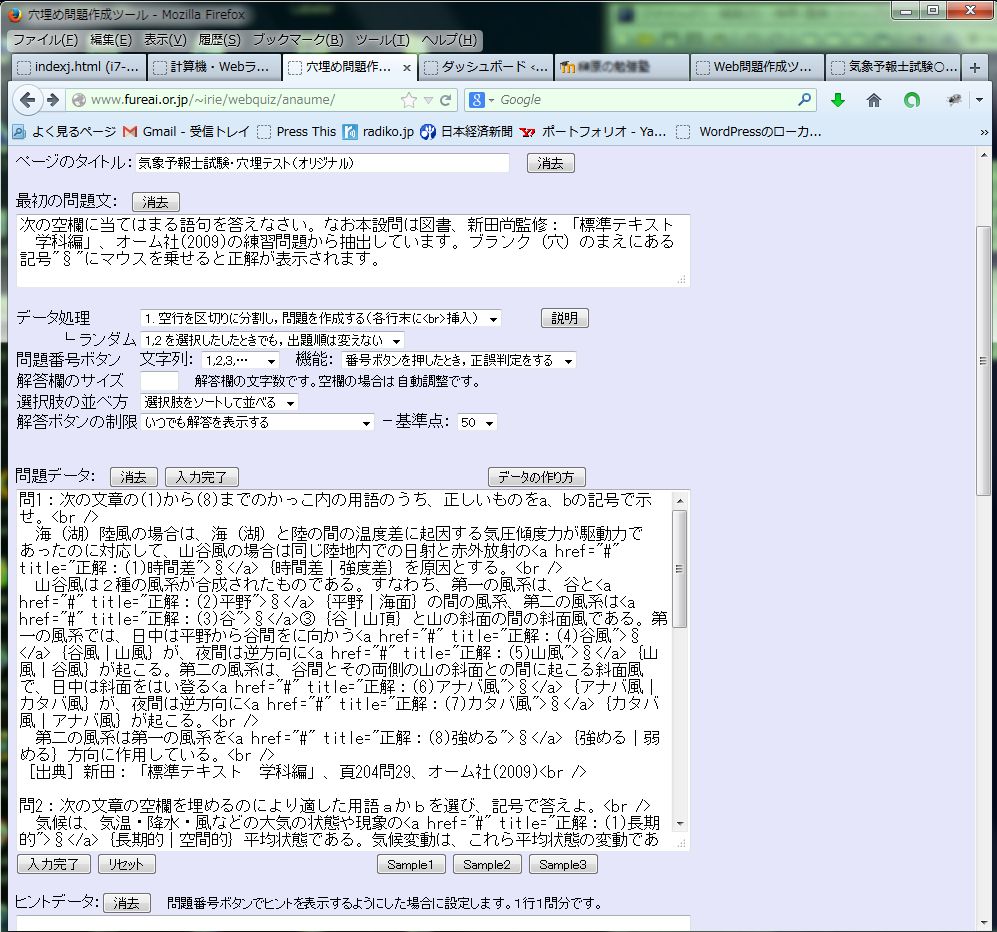Click problem data textarea scrollbar thumb
Image resolution: width=997 pixels, height=932 pixels.
679,568
